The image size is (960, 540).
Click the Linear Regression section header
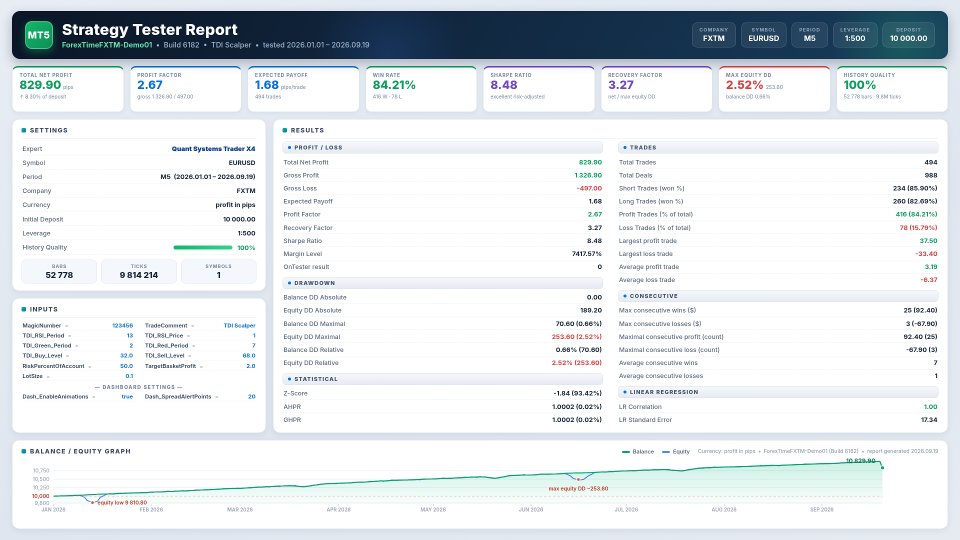click(x=778, y=392)
